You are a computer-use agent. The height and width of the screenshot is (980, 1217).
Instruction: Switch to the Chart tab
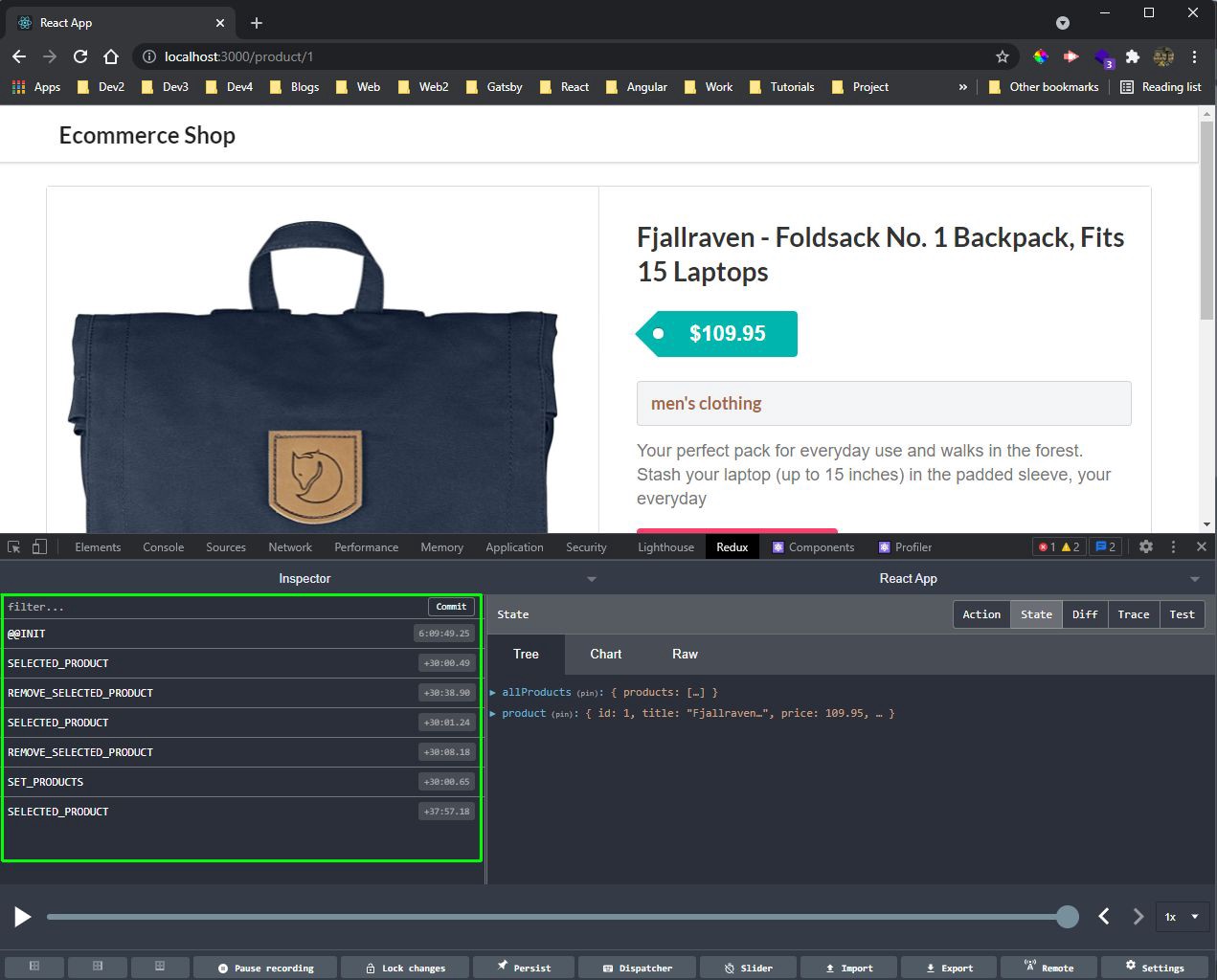pyautogui.click(x=605, y=654)
